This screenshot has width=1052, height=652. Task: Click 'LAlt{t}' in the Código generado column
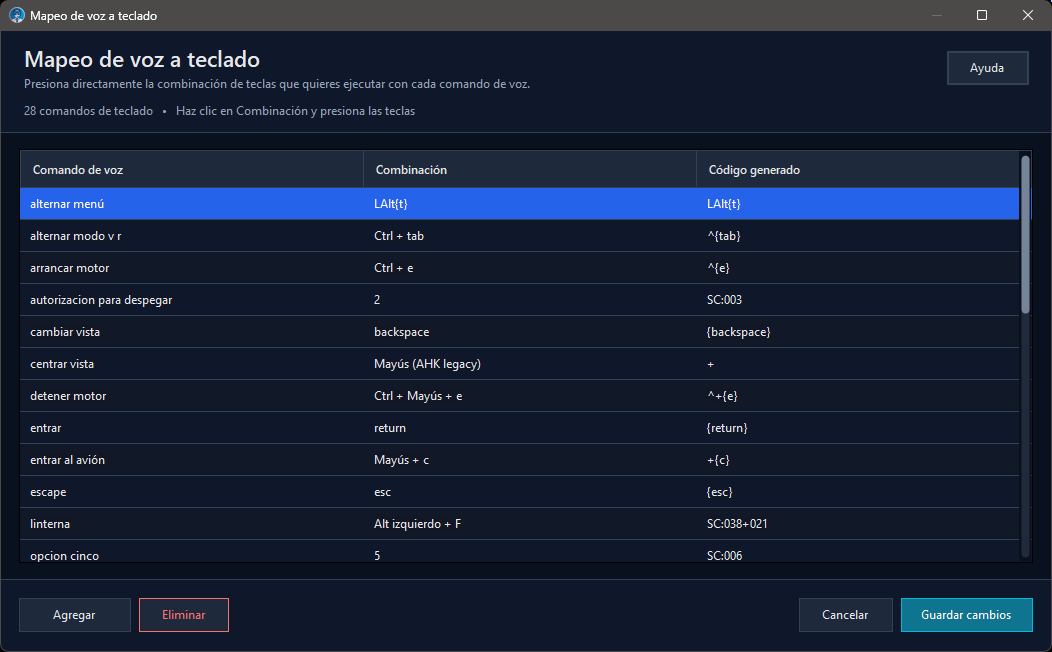(857, 204)
